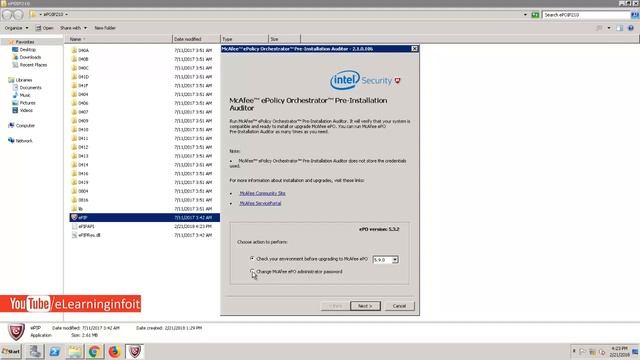Select the 0413 folder icon
640x360 pixels.
point(74,156)
